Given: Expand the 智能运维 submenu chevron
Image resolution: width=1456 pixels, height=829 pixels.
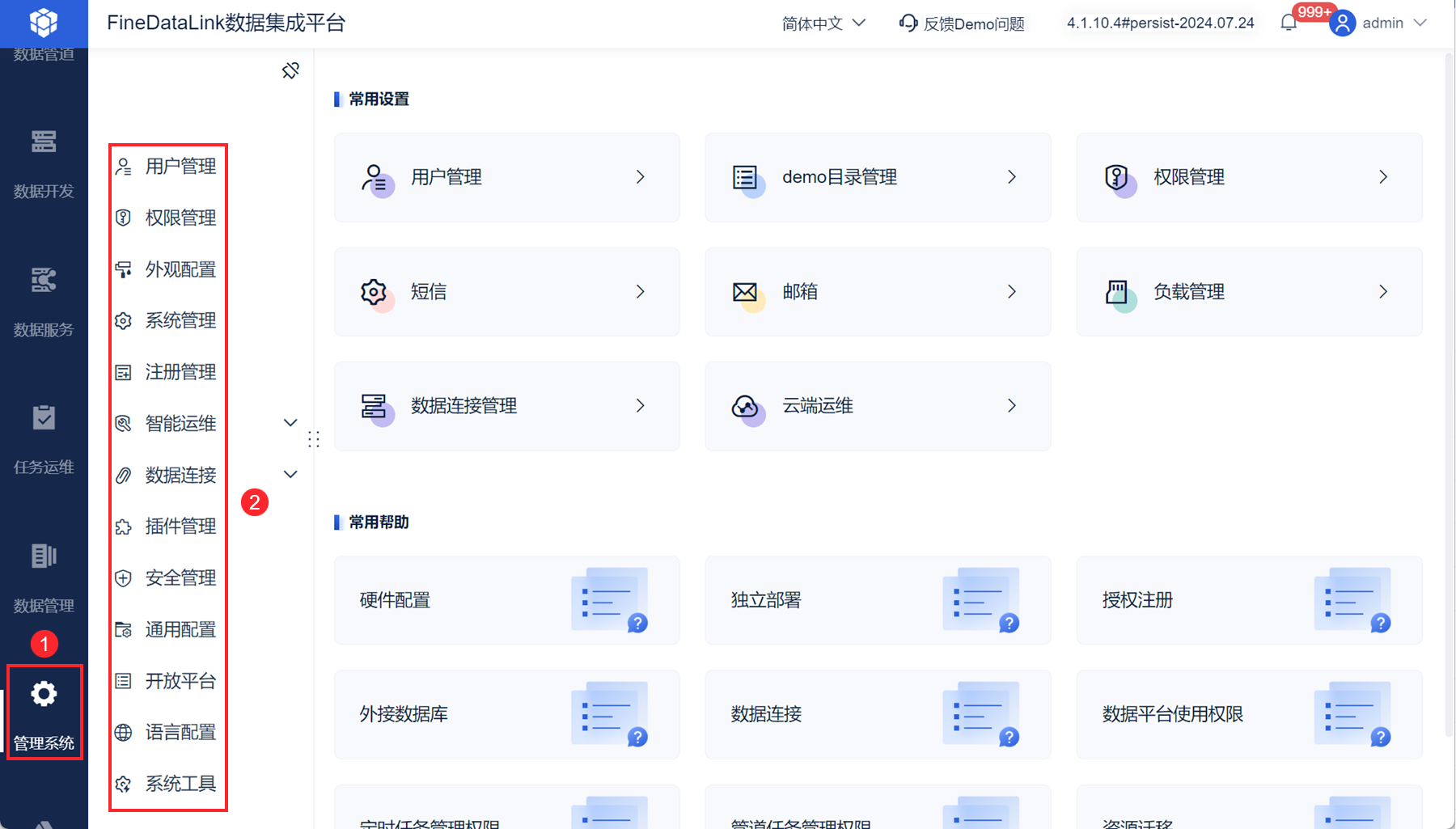Looking at the screenshot, I should 290,423.
